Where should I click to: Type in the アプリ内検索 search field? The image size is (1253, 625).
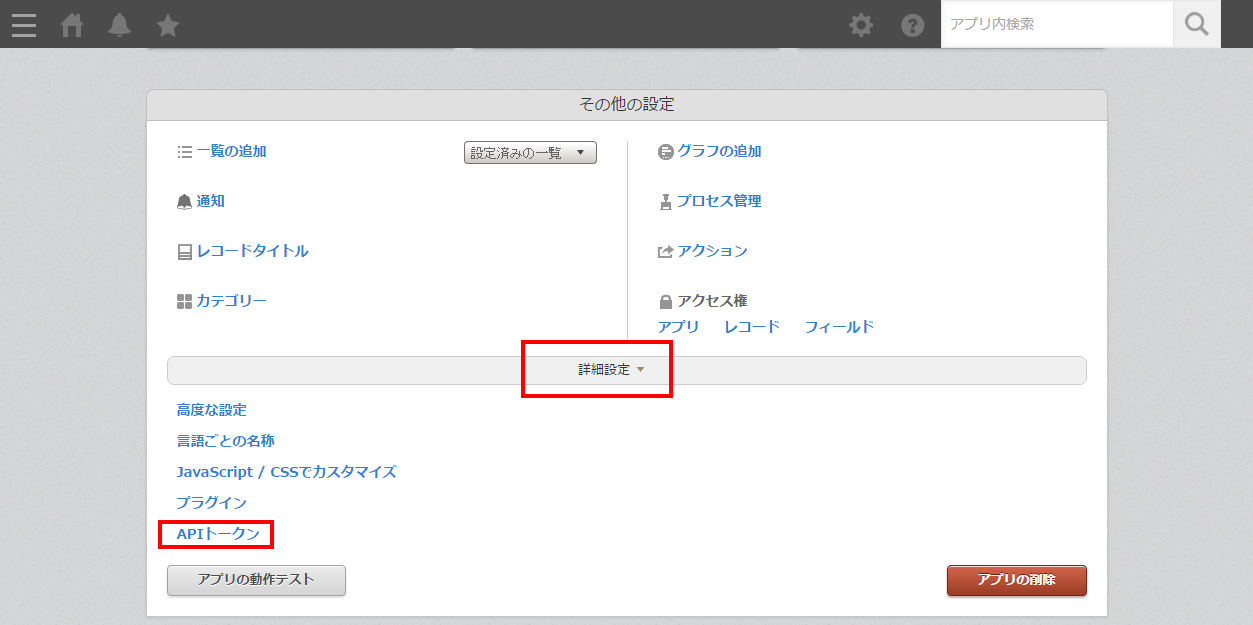pos(1056,24)
